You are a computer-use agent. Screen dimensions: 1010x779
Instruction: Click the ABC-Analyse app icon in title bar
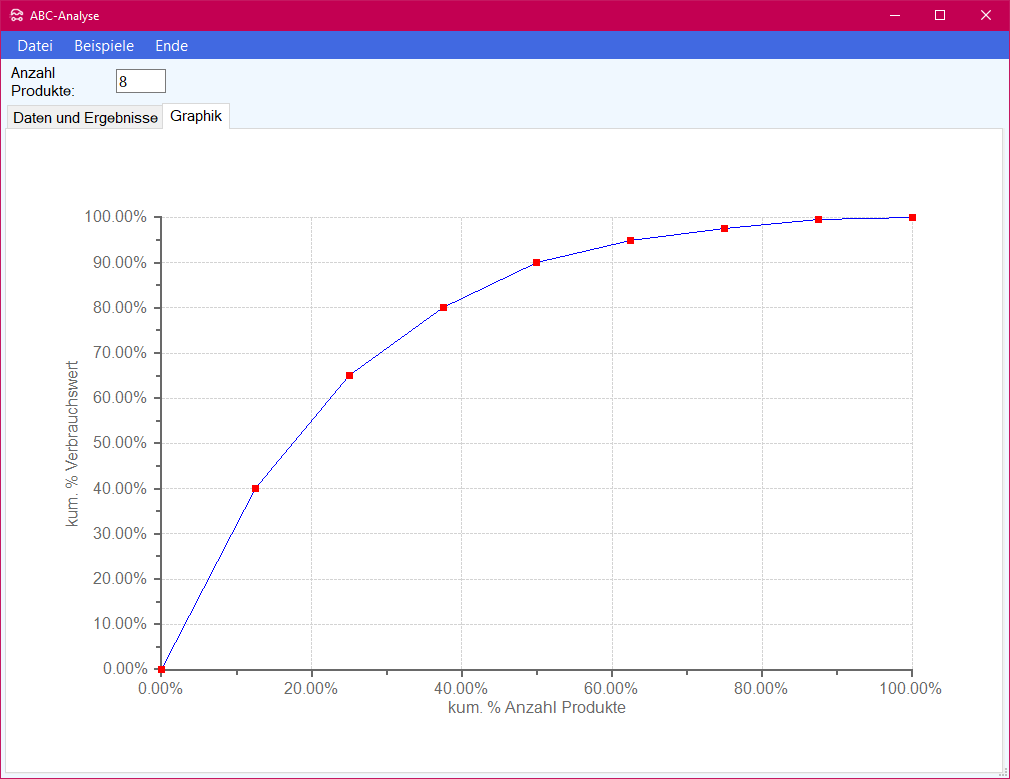click(16, 16)
